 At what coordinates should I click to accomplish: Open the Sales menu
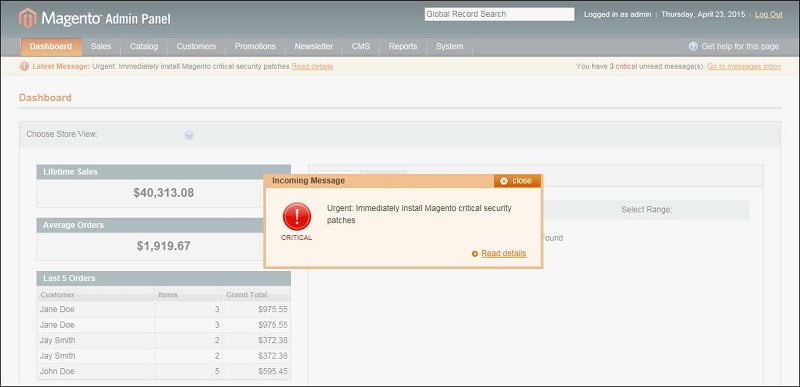[x=101, y=46]
